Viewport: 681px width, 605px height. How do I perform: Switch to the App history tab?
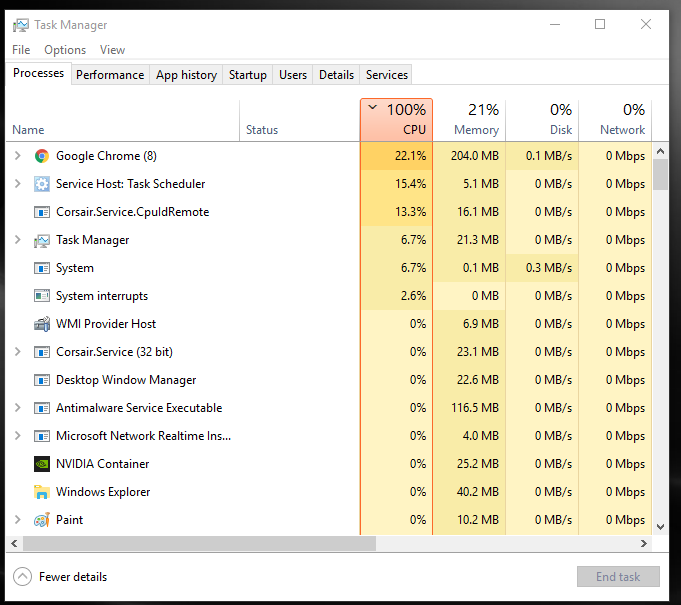tap(186, 75)
